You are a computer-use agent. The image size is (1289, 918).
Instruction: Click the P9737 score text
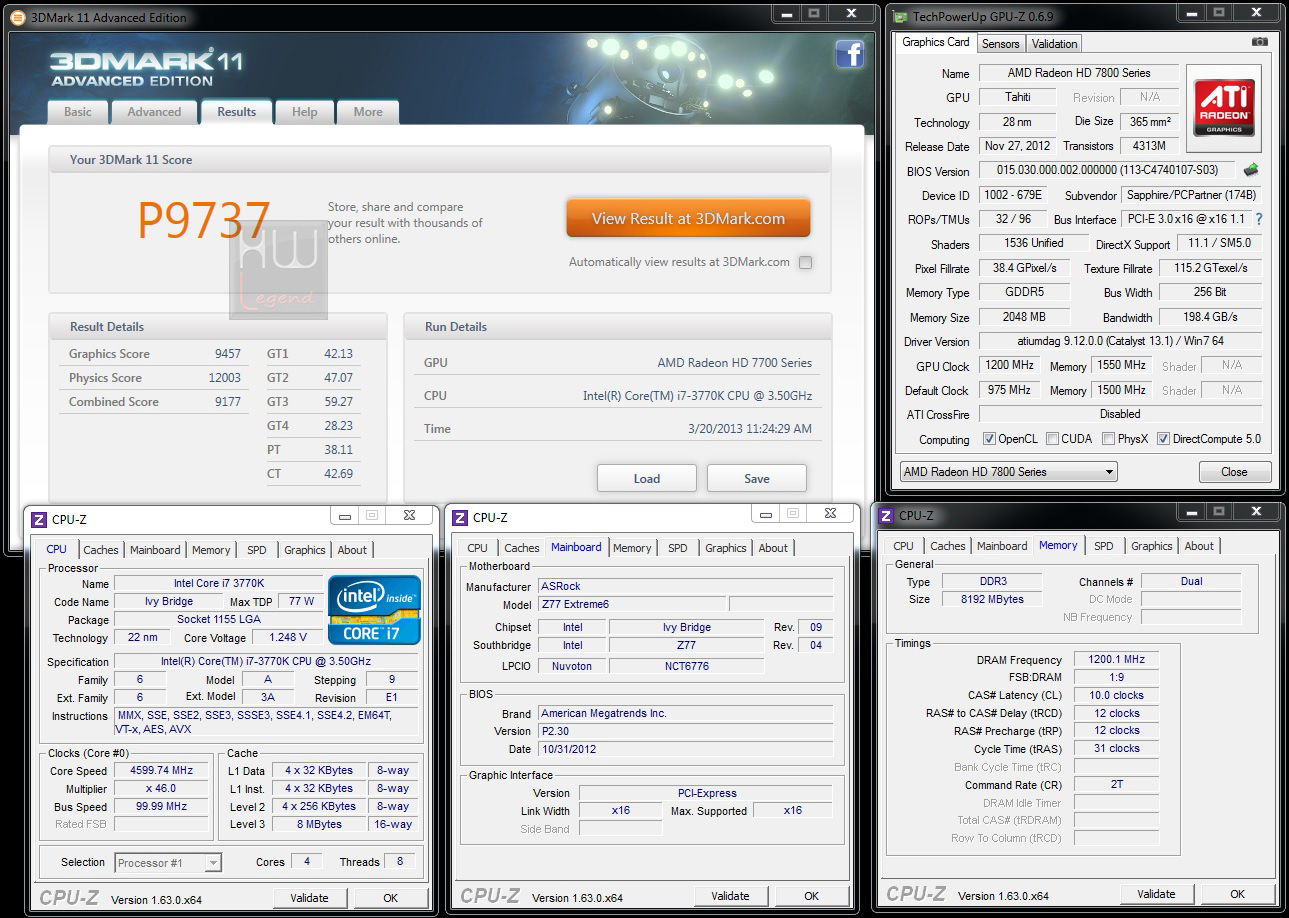[x=204, y=220]
